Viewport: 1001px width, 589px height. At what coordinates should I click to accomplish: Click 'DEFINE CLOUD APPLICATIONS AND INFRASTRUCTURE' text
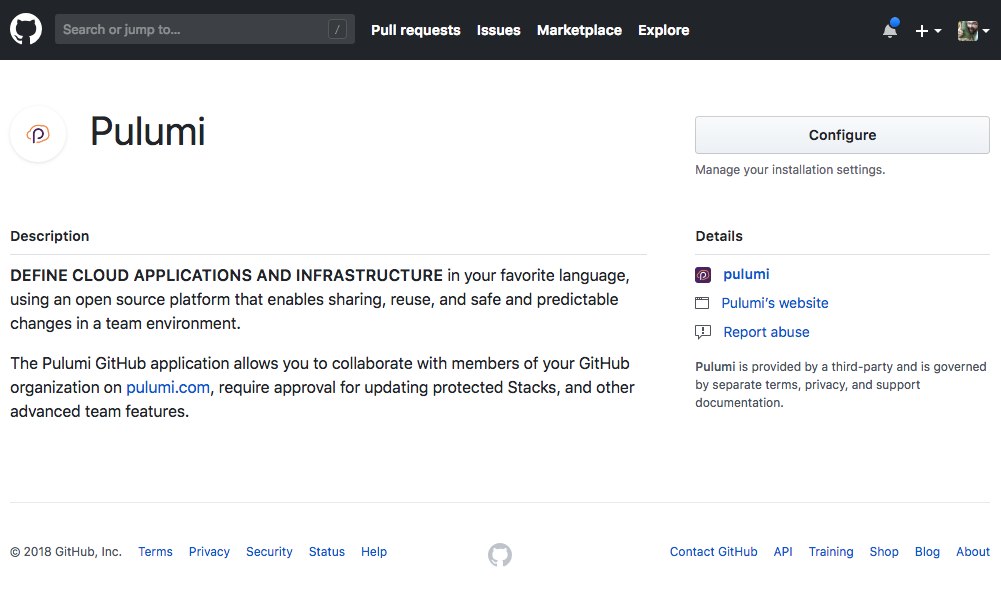(x=227, y=275)
